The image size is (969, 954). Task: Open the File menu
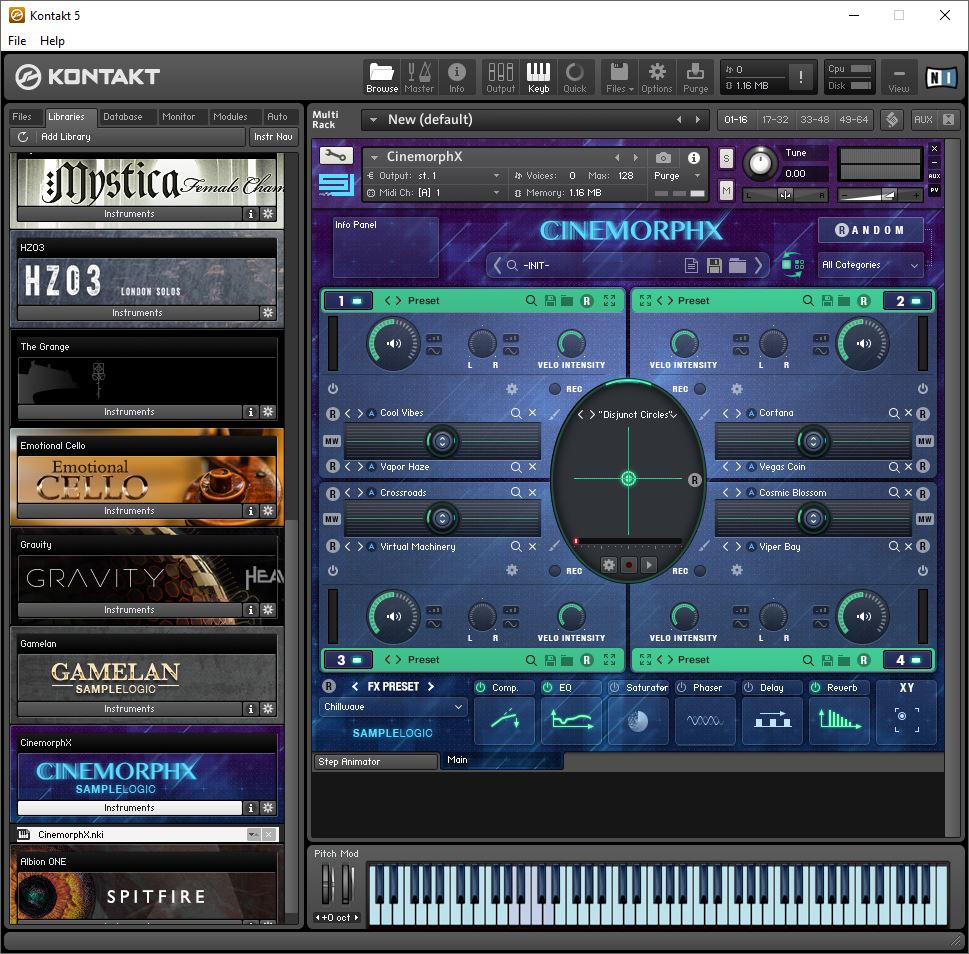pos(17,41)
